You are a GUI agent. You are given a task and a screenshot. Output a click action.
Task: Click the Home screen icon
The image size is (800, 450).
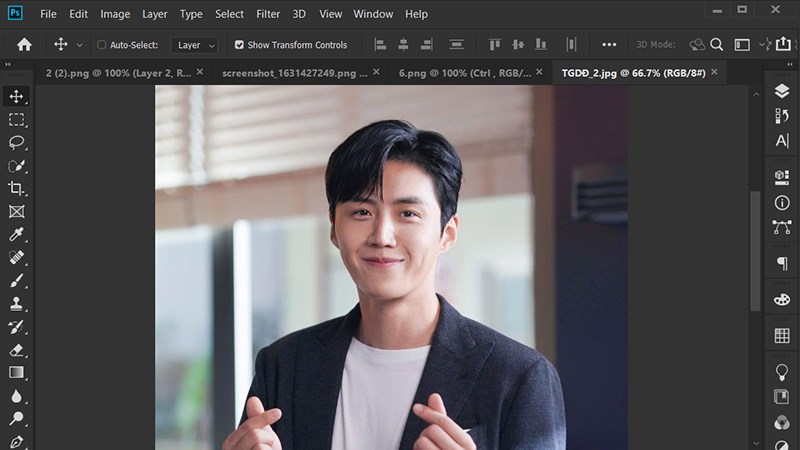(24, 45)
